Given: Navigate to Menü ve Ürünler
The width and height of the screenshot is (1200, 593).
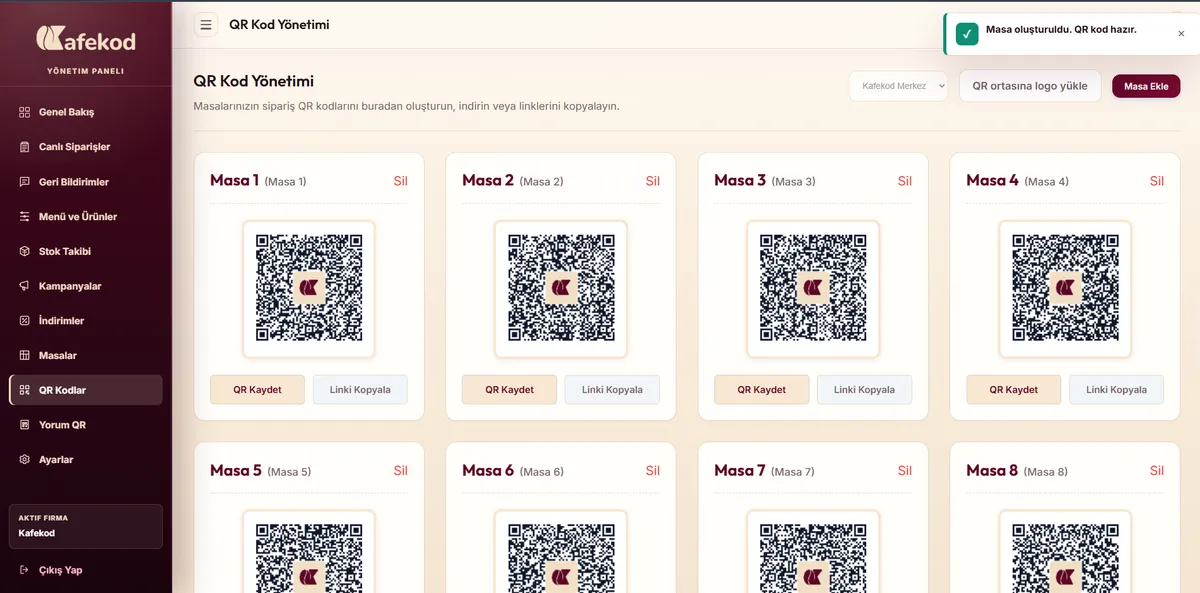Looking at the screenshot, I should [85, 216].
